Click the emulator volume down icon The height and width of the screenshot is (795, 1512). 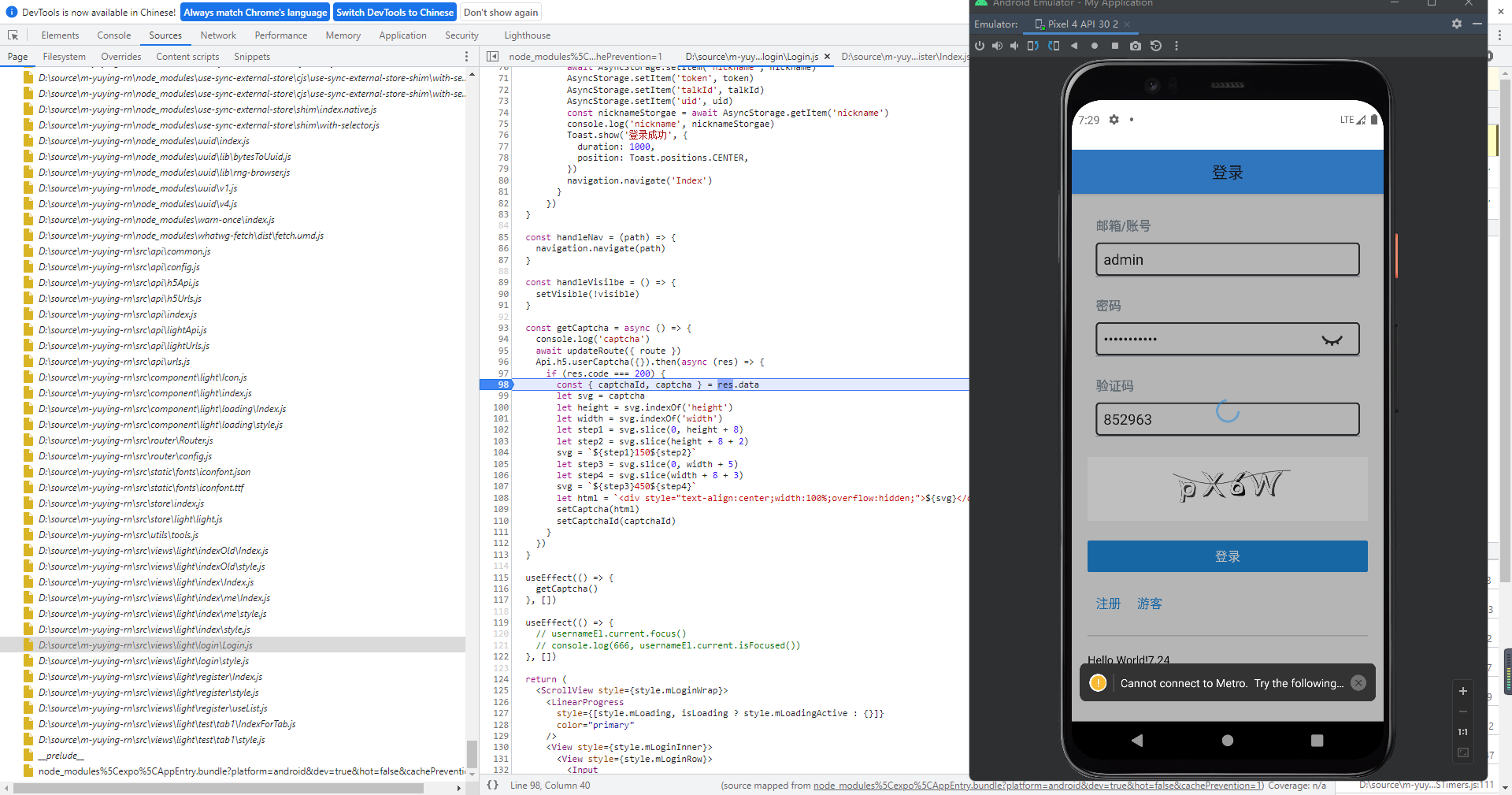click(x=1014, y=46)
